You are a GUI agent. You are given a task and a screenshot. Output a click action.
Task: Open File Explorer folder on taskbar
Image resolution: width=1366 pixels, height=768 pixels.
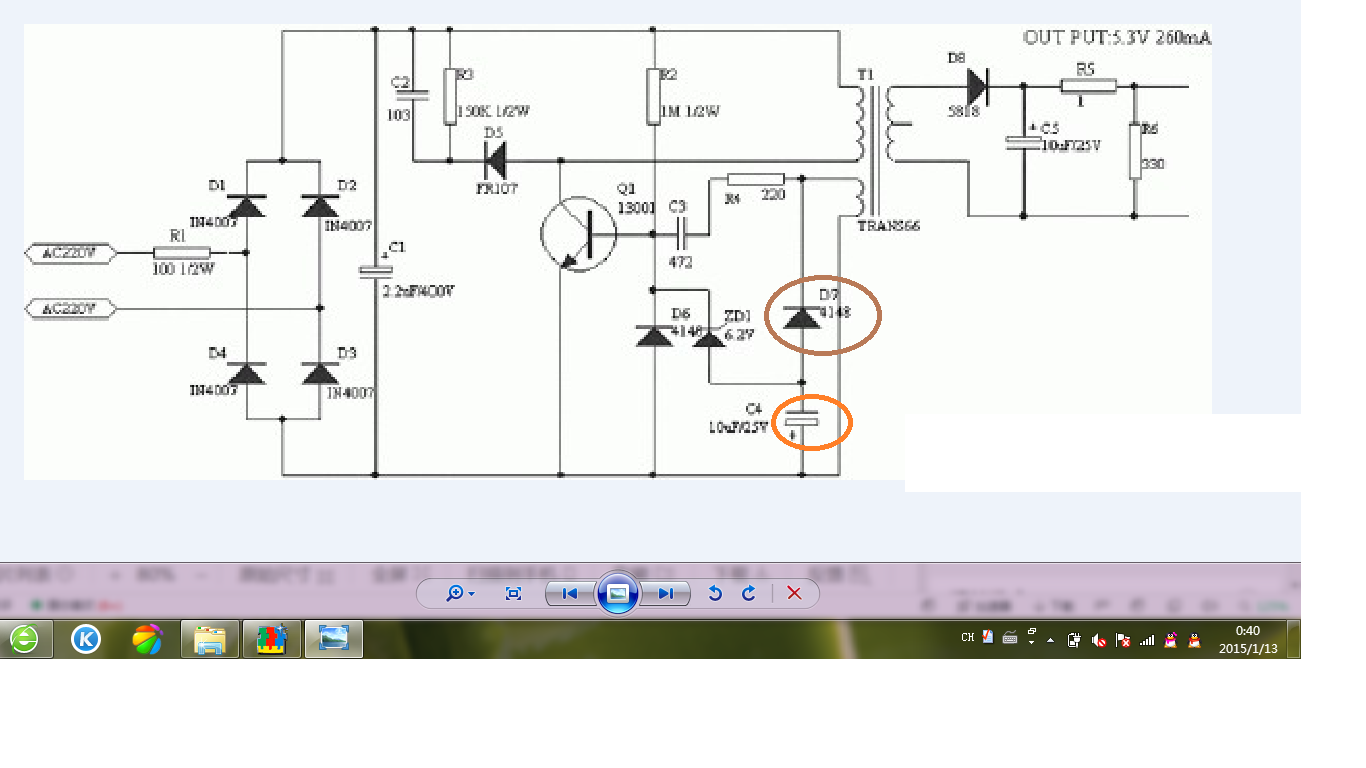(210, 638)
